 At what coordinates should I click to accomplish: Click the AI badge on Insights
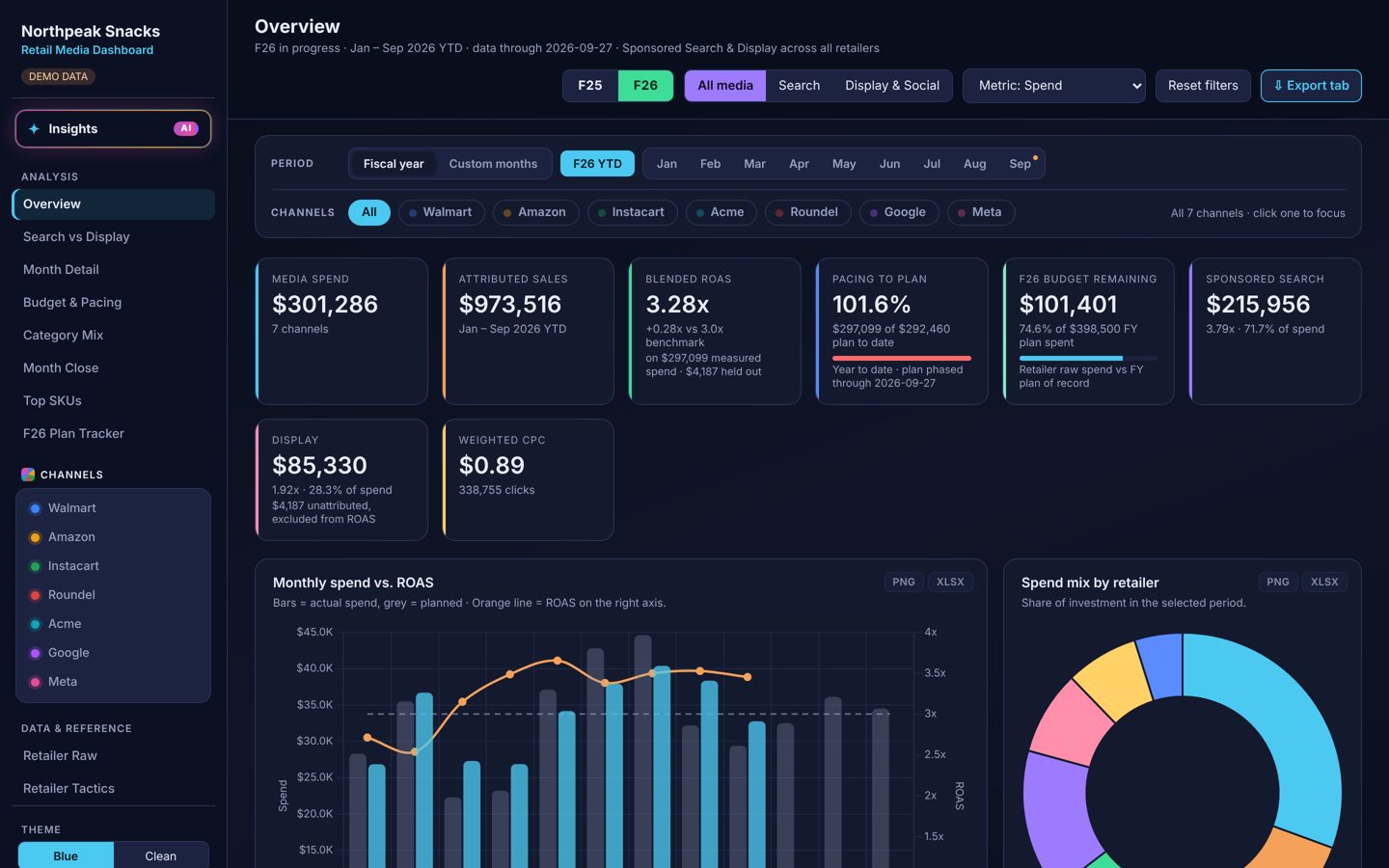tap(186, 128)
